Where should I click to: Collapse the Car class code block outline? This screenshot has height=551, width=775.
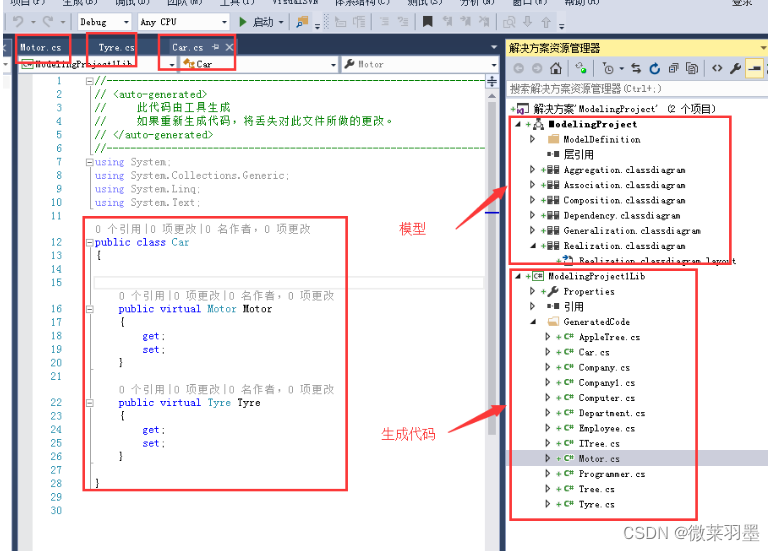89,242
